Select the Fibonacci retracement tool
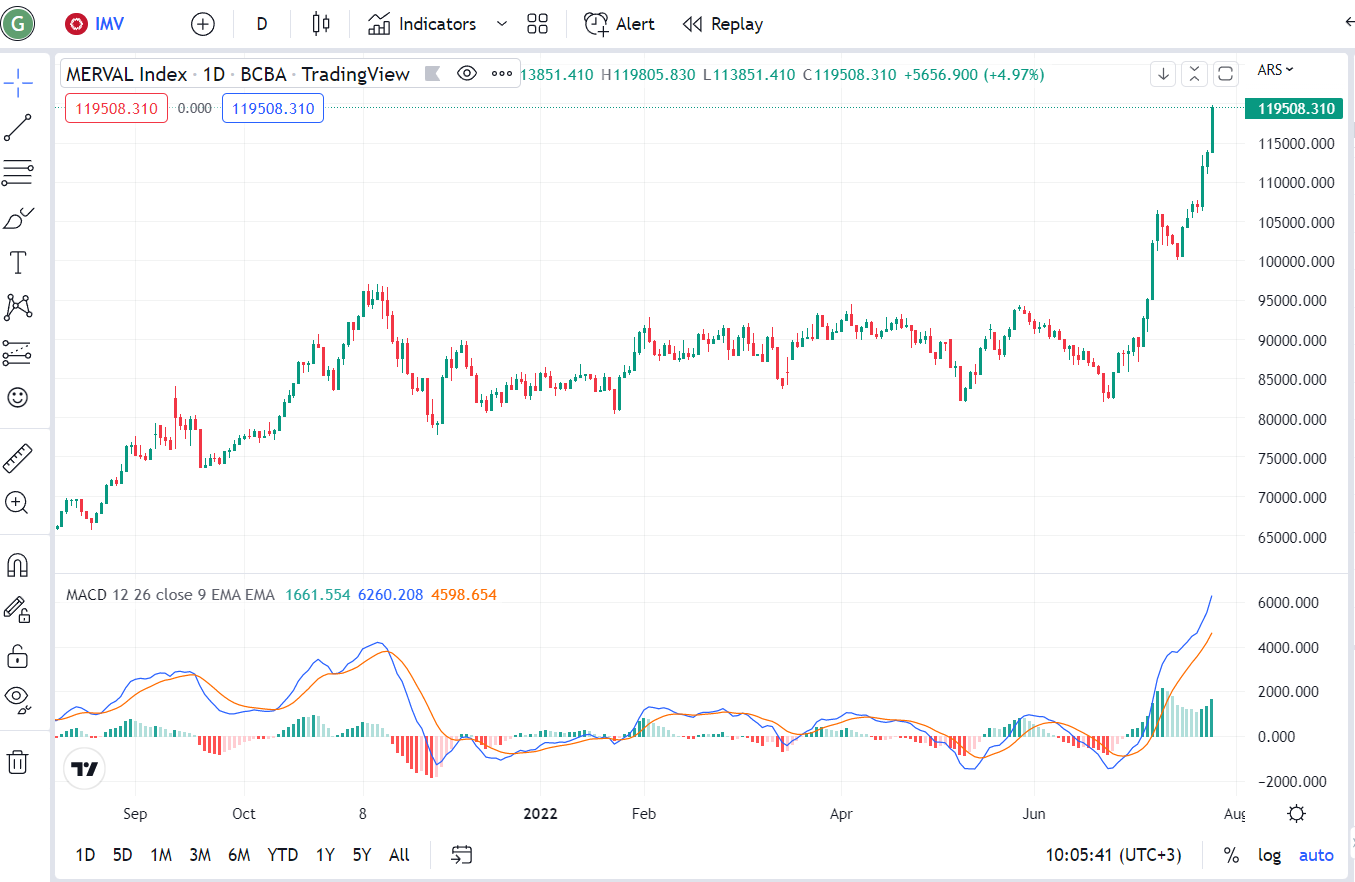The height and width of the screenshot is (882, 1355). pyautogui.click(x=17, y=173)
